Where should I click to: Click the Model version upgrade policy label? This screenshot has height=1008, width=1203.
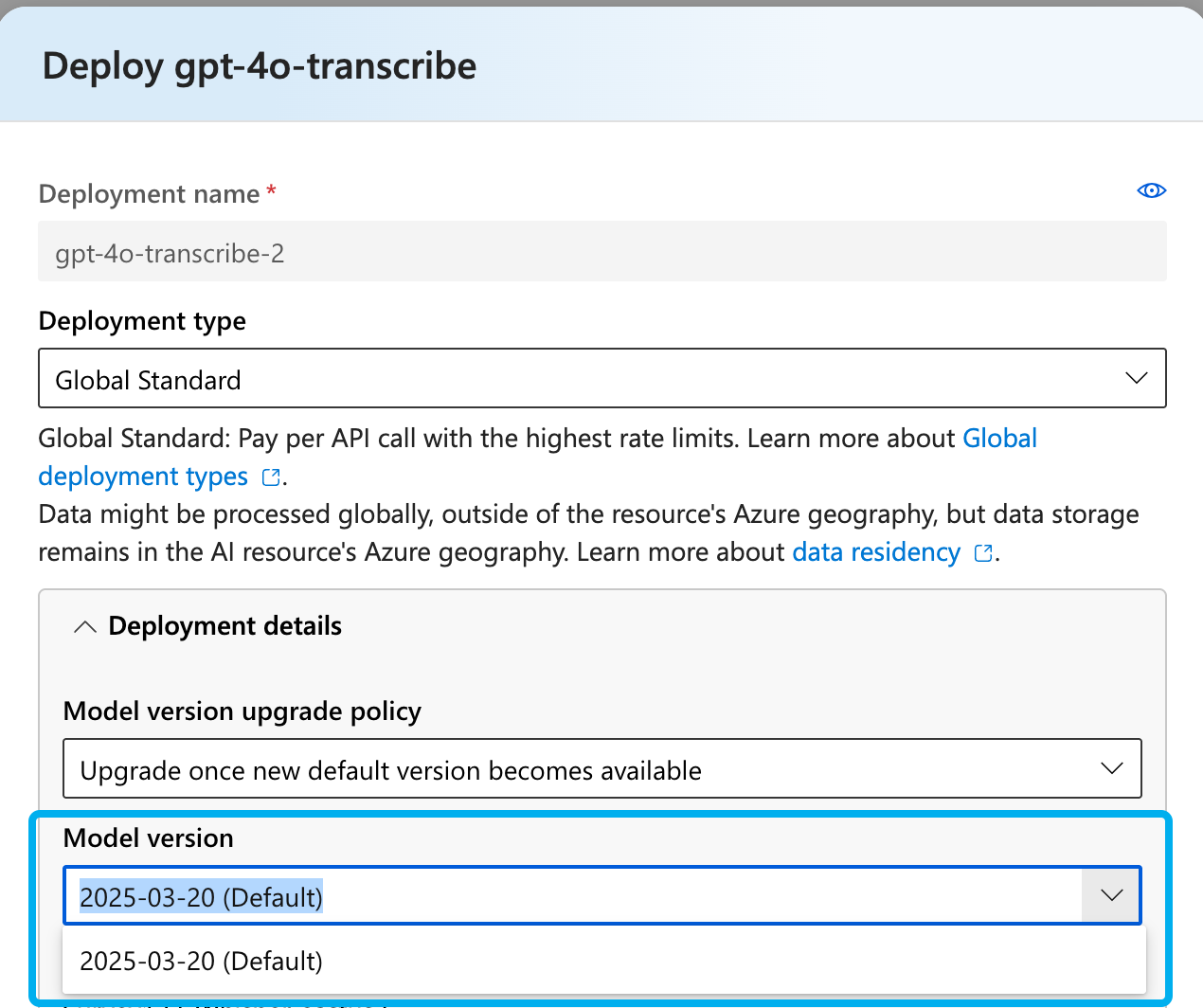point(242,711)
